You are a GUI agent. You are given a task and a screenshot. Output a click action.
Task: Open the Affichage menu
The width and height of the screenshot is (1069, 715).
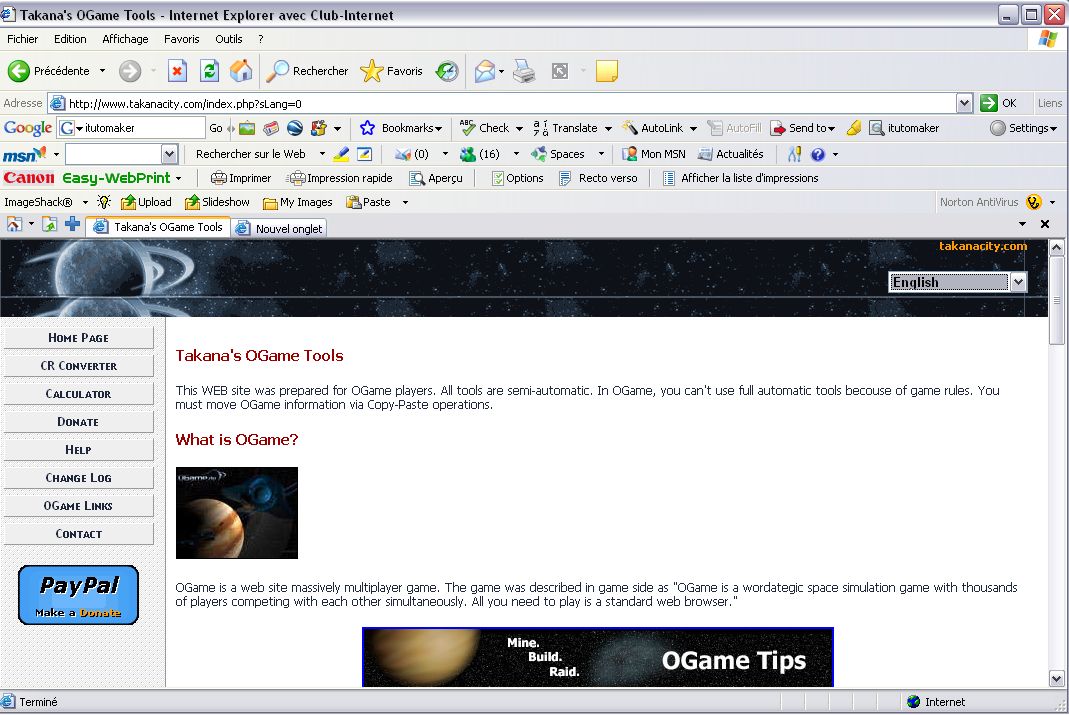pos(125,39)
